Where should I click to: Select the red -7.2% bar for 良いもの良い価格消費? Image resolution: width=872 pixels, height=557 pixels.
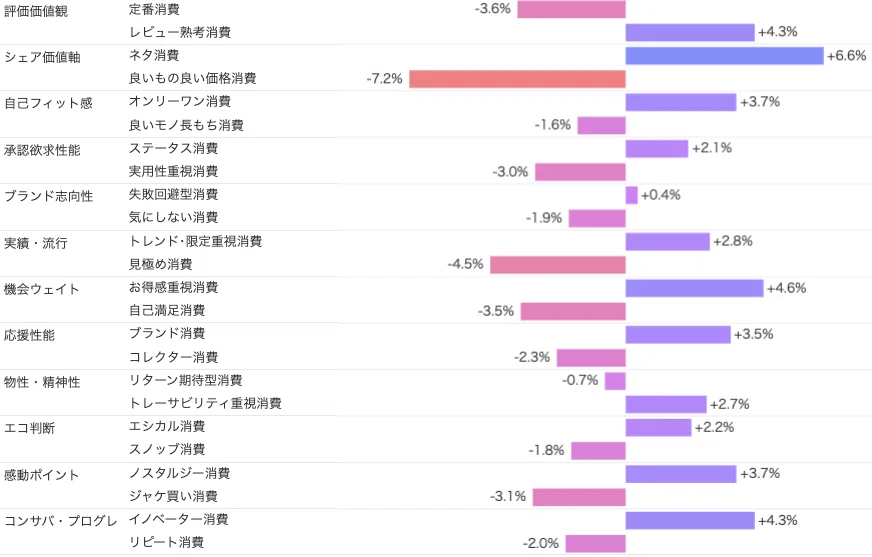coord(517,79)
